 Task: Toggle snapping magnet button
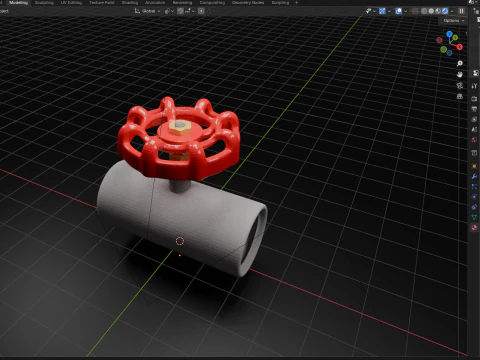[180, 11]
